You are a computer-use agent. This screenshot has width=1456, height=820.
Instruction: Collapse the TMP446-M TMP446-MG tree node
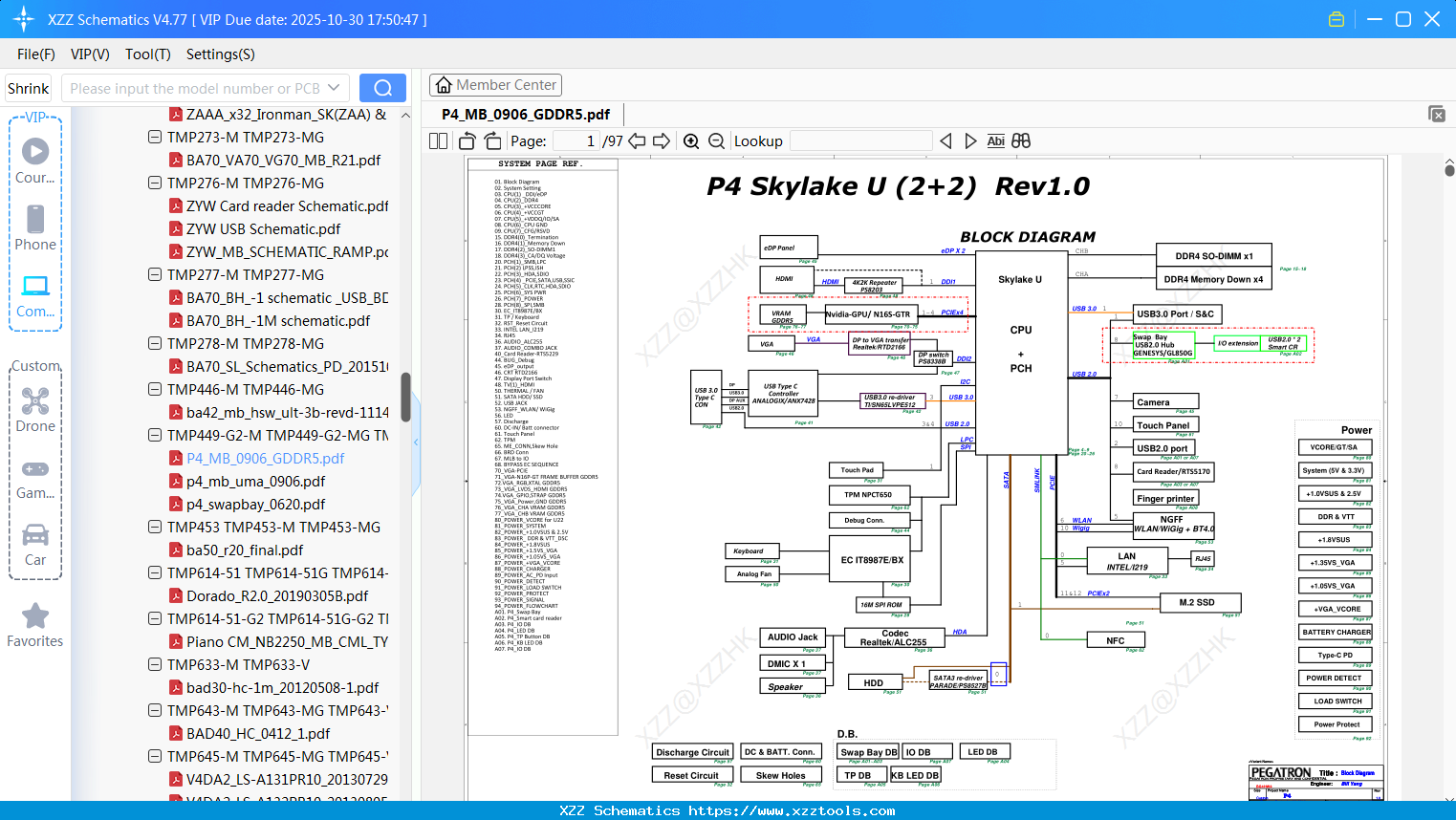coord(155,389)
